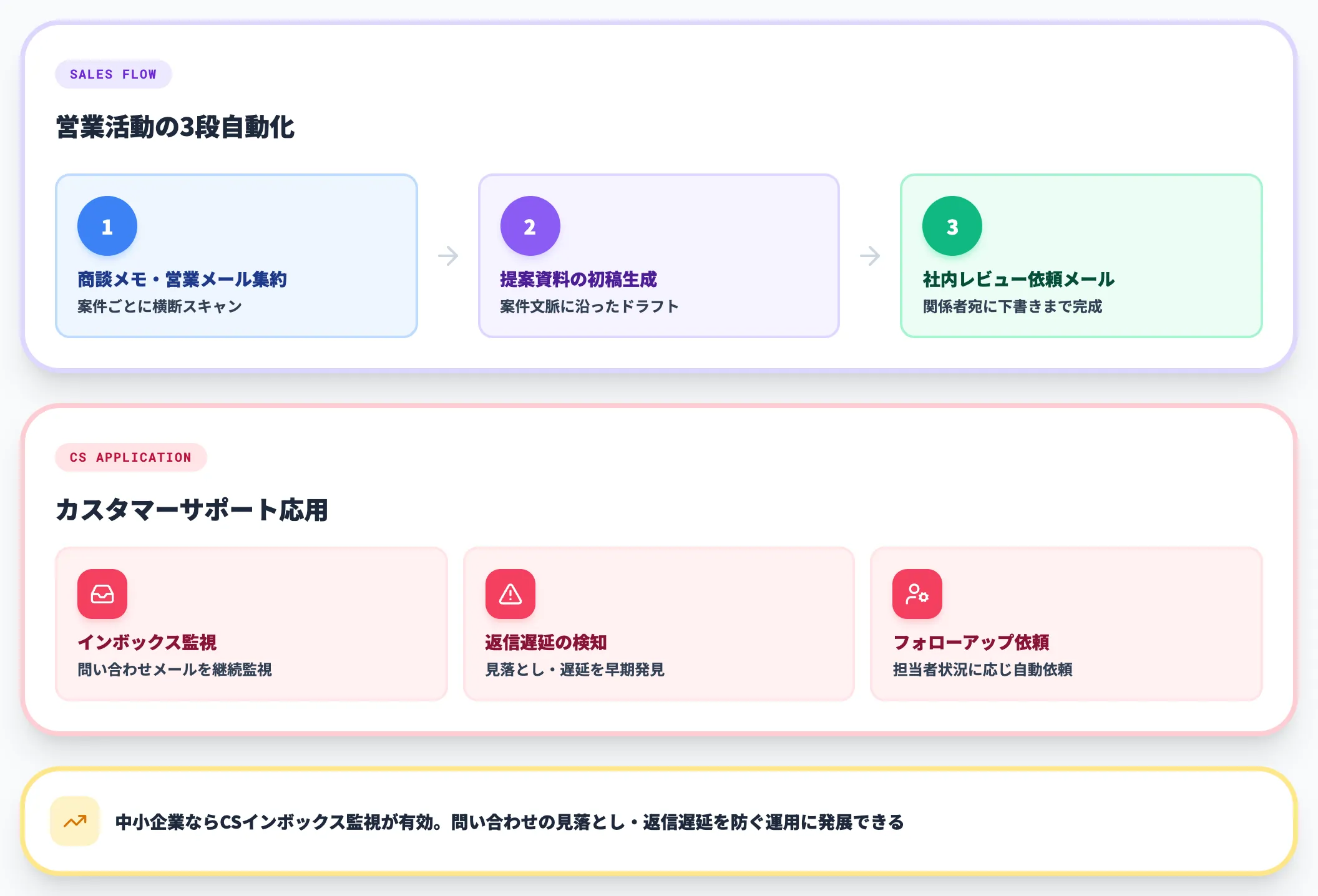Click text 案件文脈に沿ったドラフト

coord(589,306)
